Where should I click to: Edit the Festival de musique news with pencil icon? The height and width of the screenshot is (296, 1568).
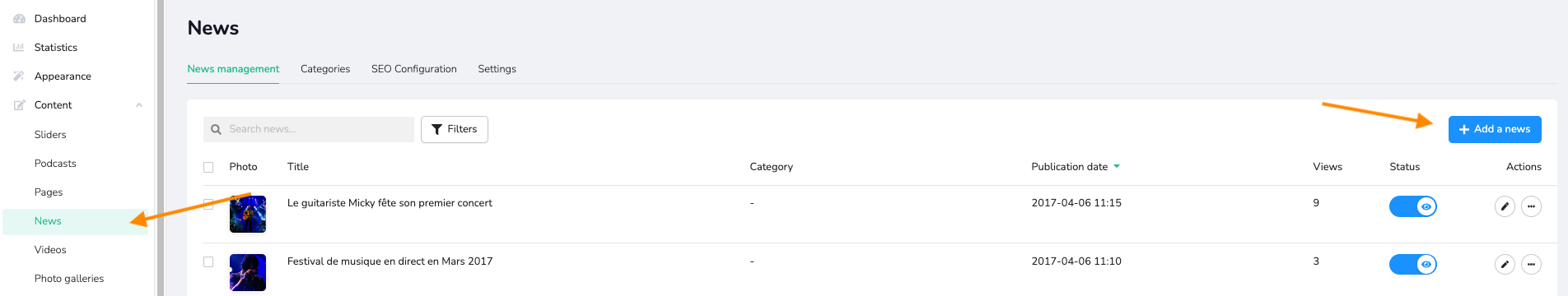coord(1505,265)
